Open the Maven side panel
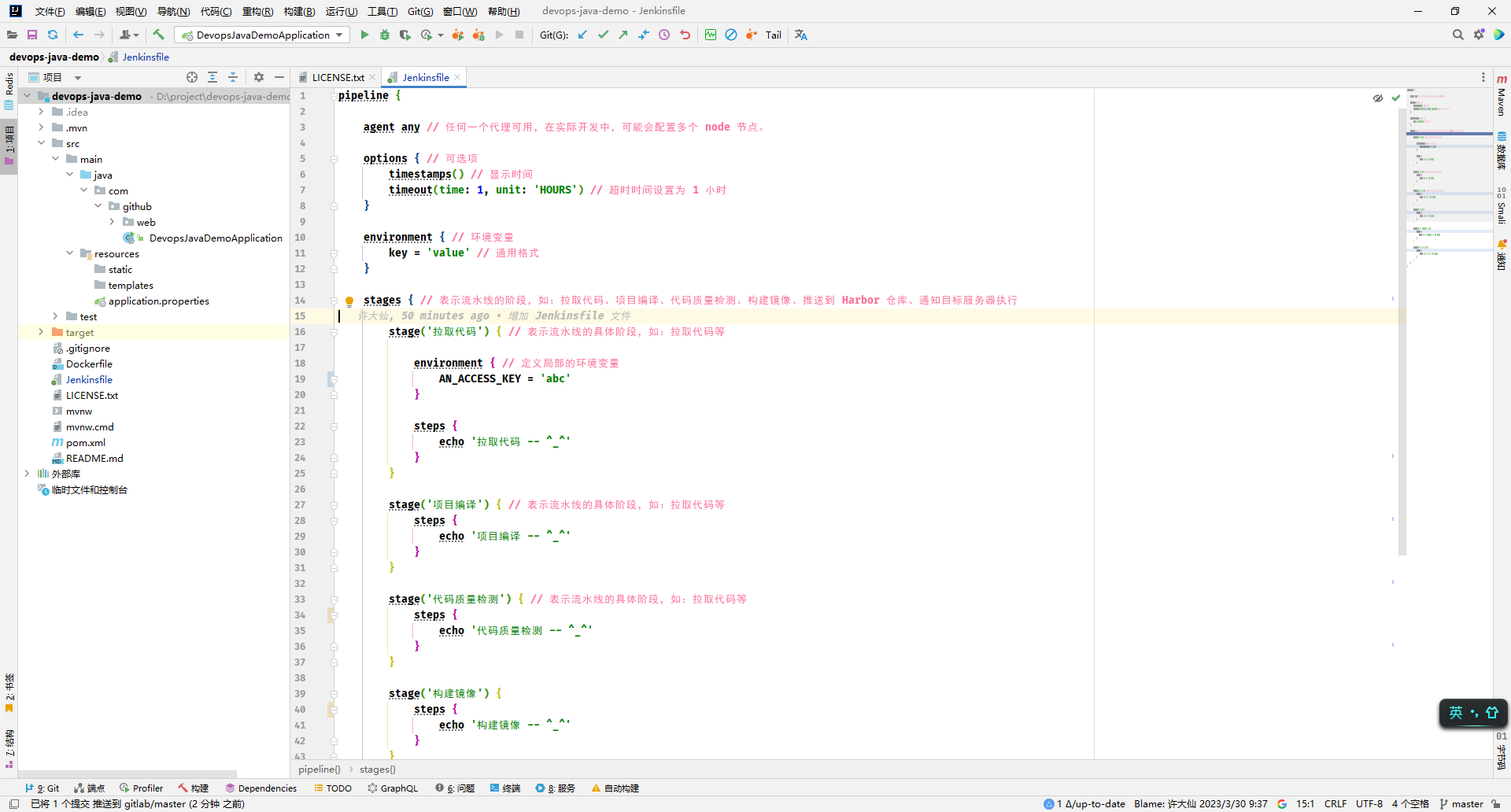 (1502, 96)
